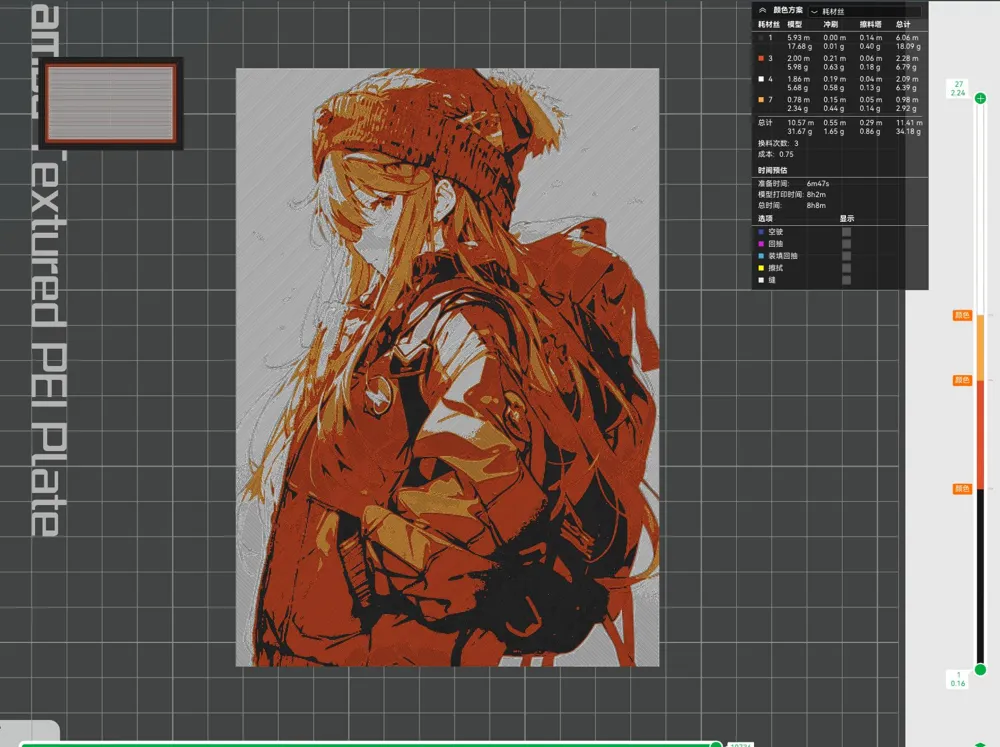Click the 准备时间 6m47s value
This screenshot has width=1000, height=747.
pos(818,183)
